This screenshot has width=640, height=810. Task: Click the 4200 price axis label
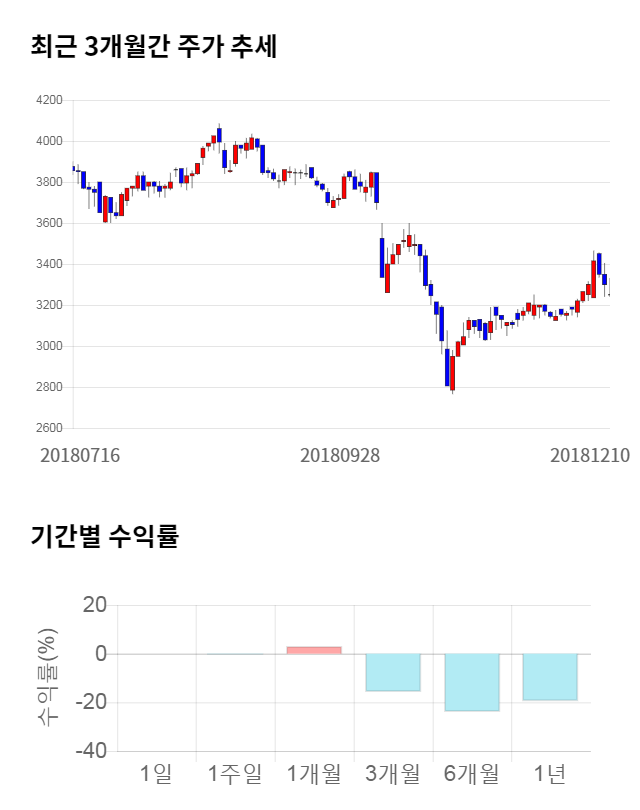tap(49, 101)
